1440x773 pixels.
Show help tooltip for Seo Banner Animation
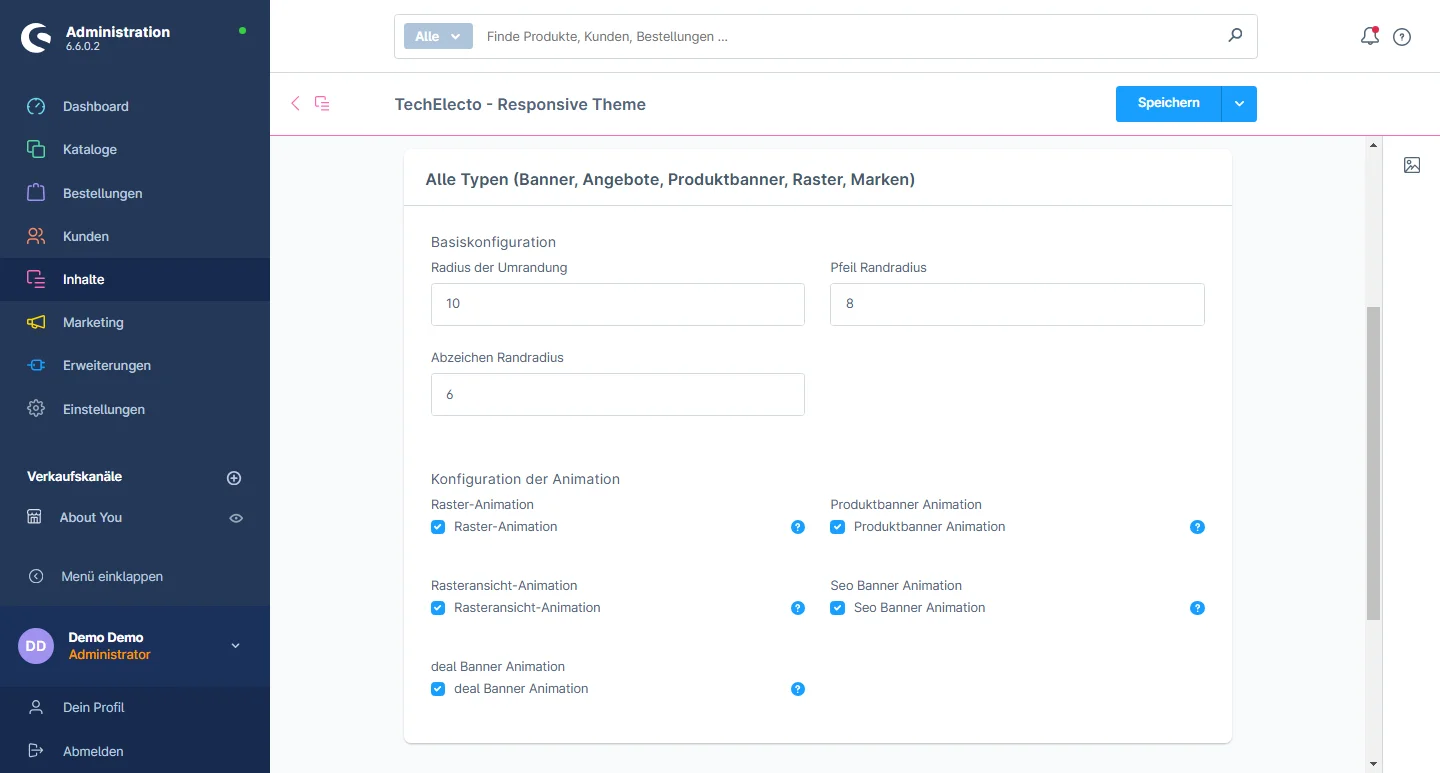(1197, 608)
